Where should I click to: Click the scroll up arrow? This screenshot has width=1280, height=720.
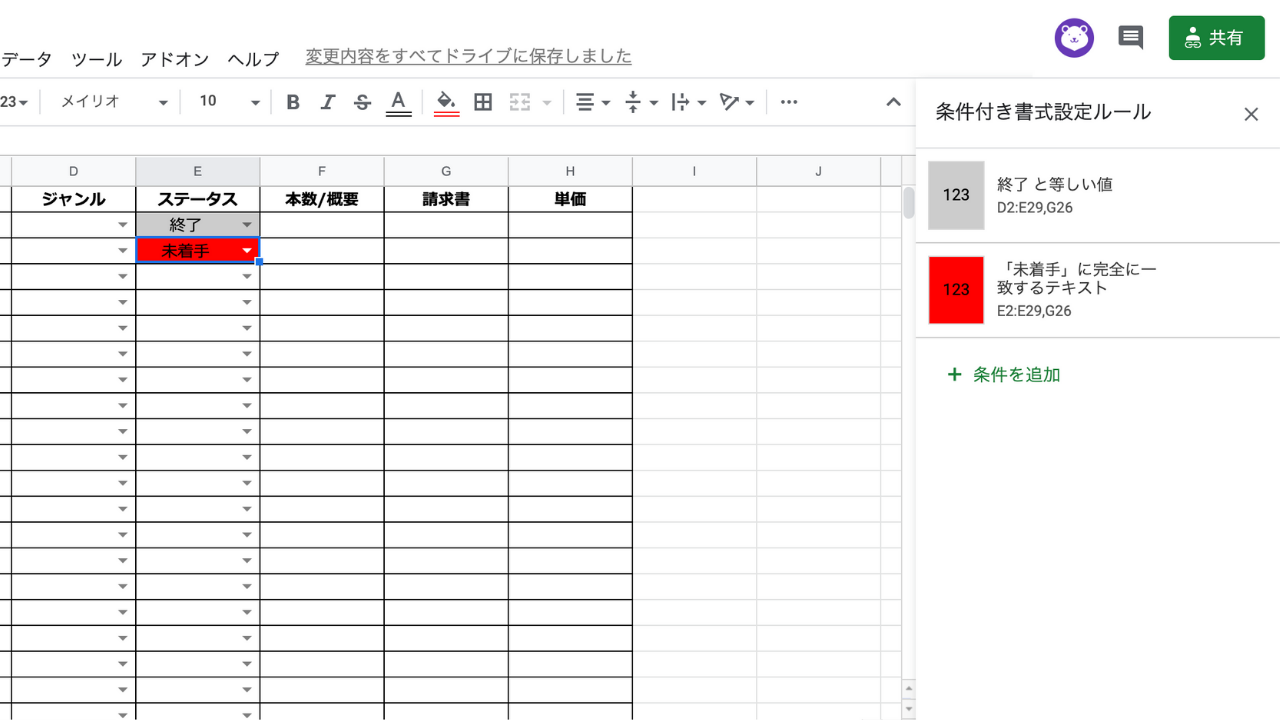pyautogui.click(x=909, y=690)
